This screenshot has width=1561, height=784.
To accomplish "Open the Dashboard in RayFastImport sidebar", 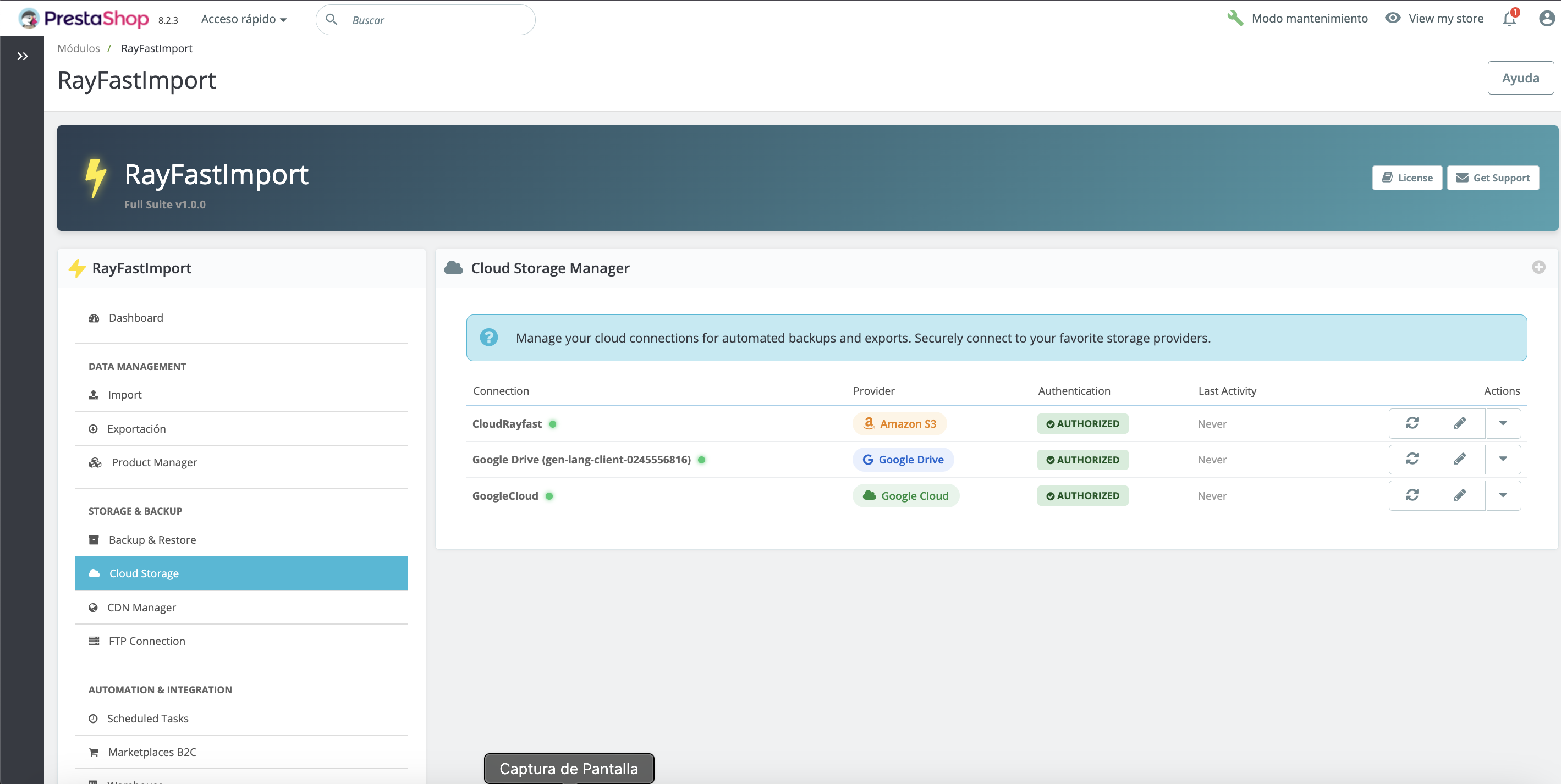I will coord(135,317).
